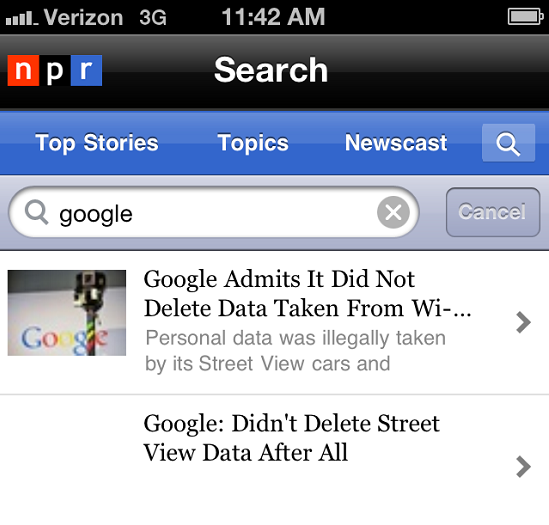Clear the google search text
The height and width of the screenshot is (525, 549).
[393, 212]
